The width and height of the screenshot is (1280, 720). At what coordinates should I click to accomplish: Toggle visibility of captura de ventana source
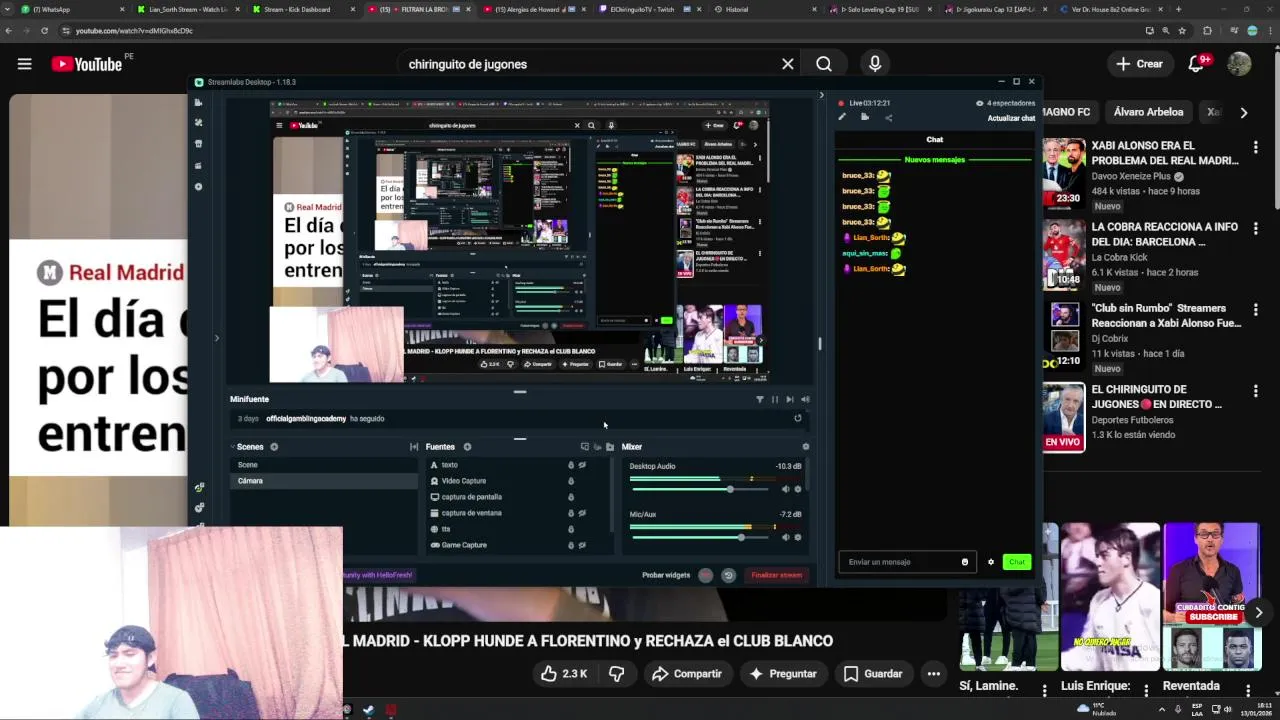pyautogui.click(x=582, y=513)
